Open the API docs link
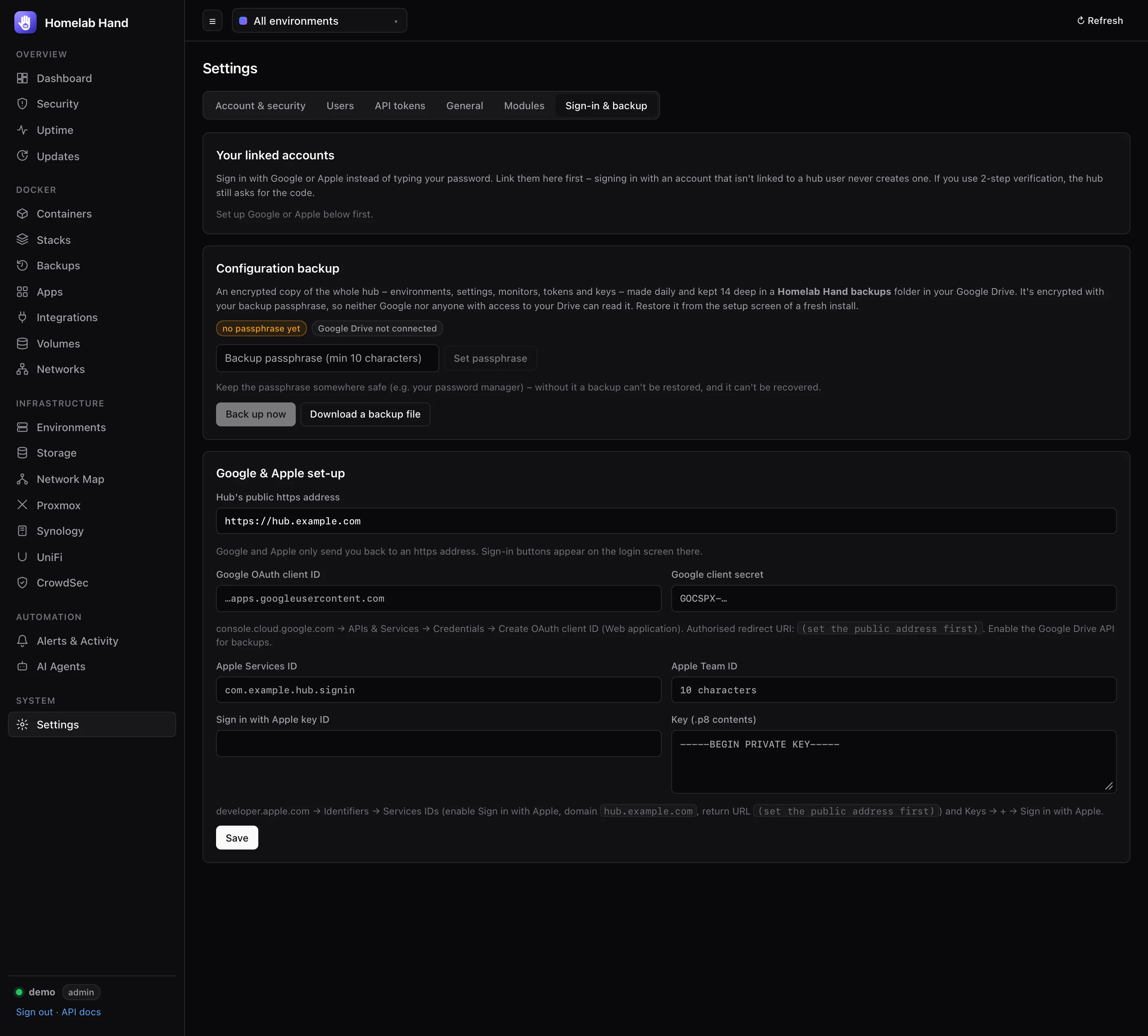 click(x=81, y=1012)
